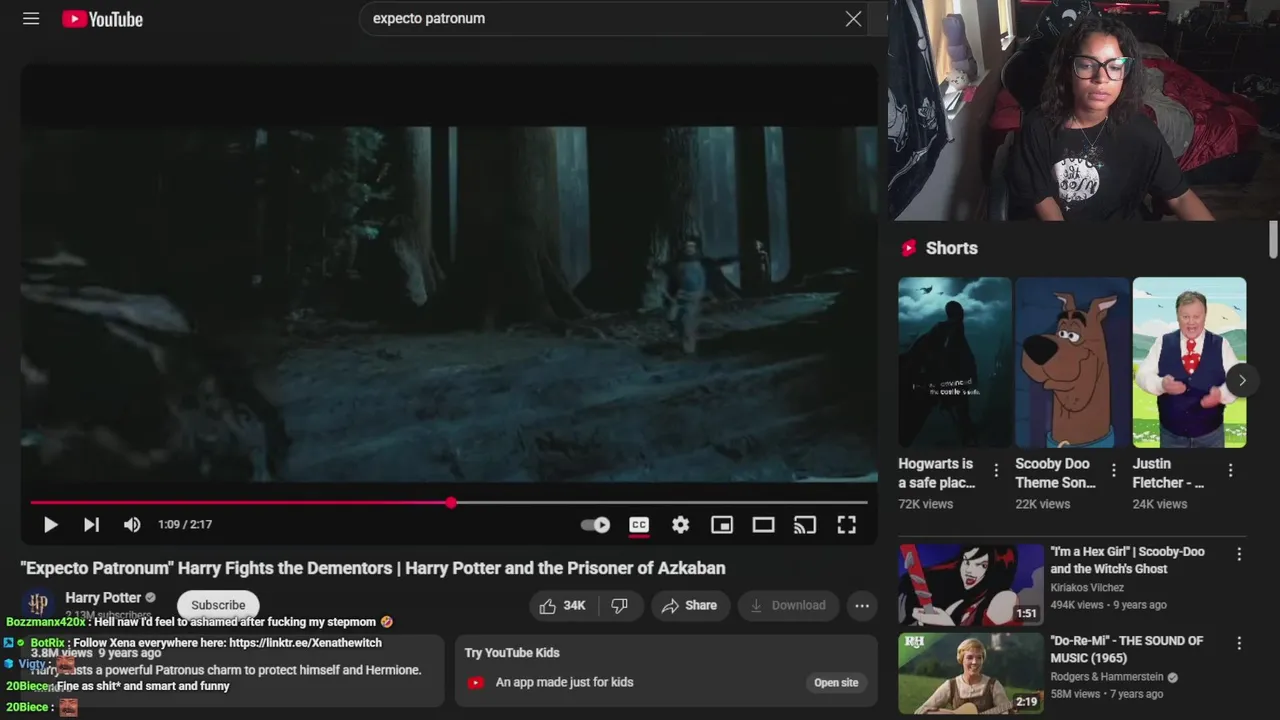Cast video to TV
The image size is (1280, 720).
[805, 524]
